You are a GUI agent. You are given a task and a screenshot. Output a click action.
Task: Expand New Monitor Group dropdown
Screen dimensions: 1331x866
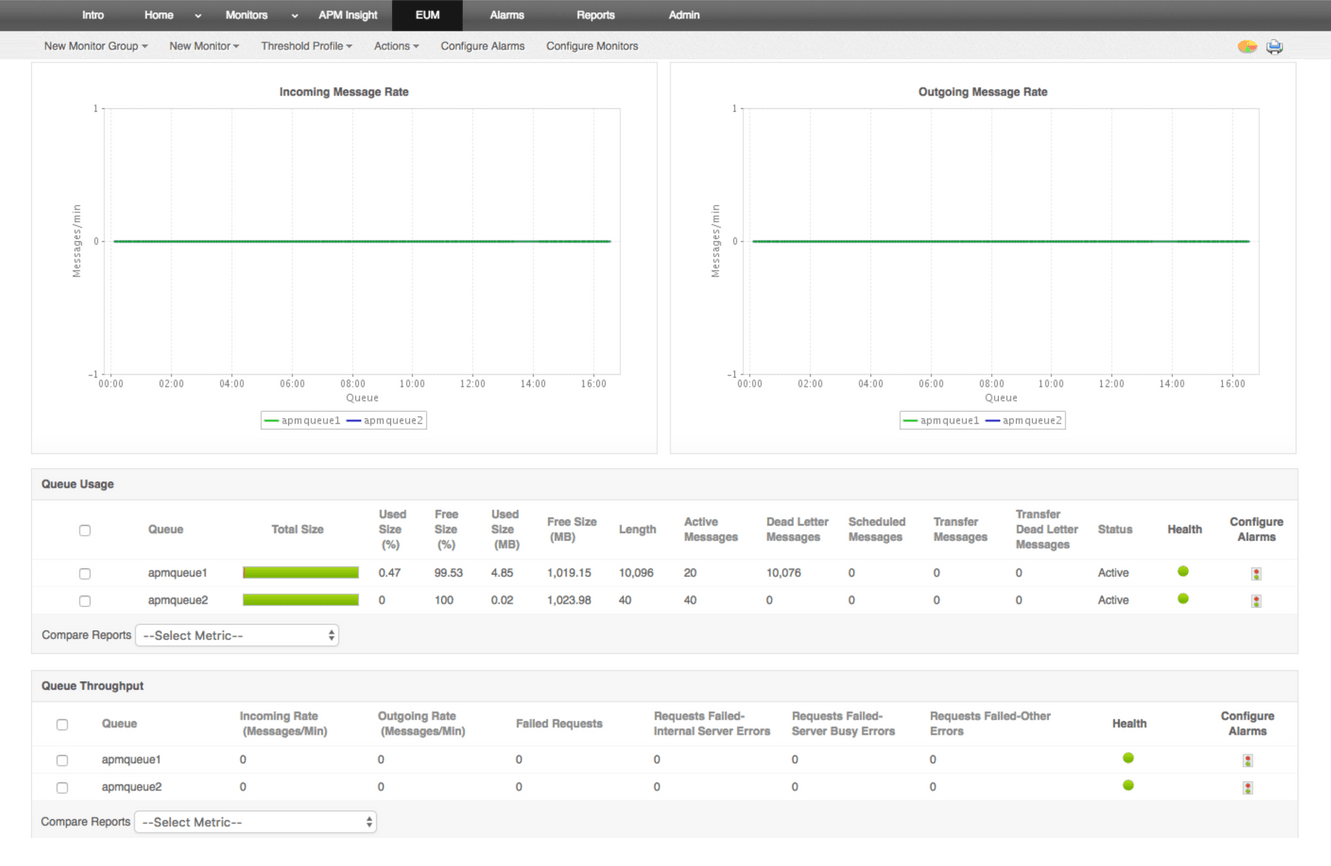coord(96,46)
